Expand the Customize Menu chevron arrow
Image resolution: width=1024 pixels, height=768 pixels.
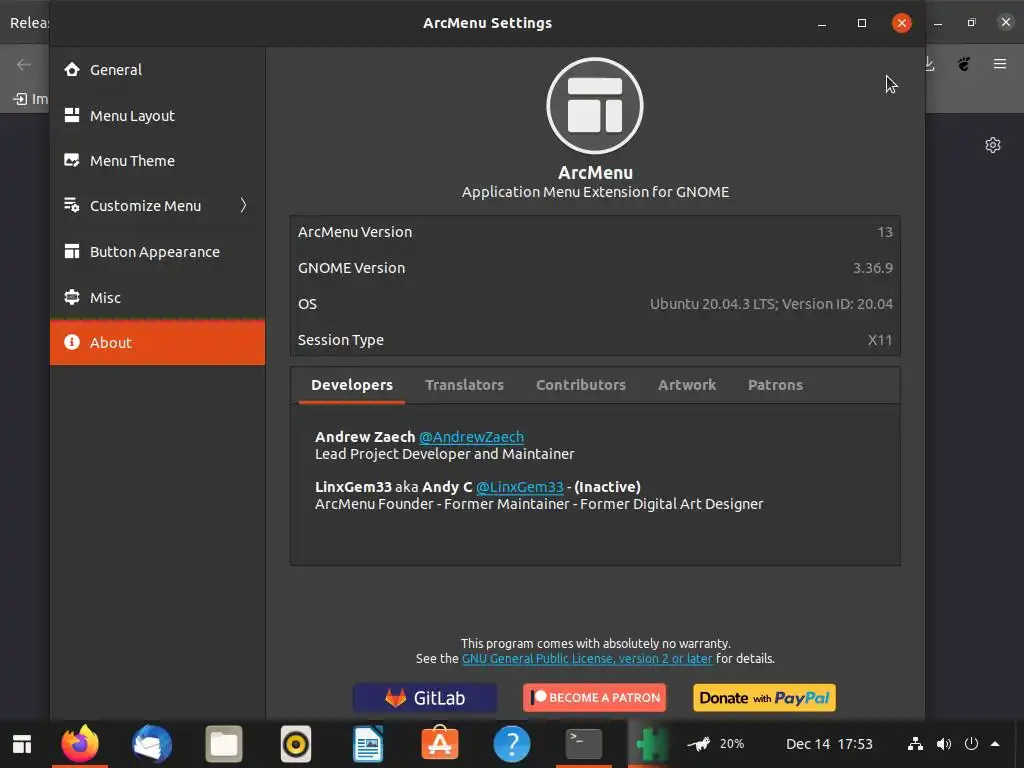click(243, 205)
